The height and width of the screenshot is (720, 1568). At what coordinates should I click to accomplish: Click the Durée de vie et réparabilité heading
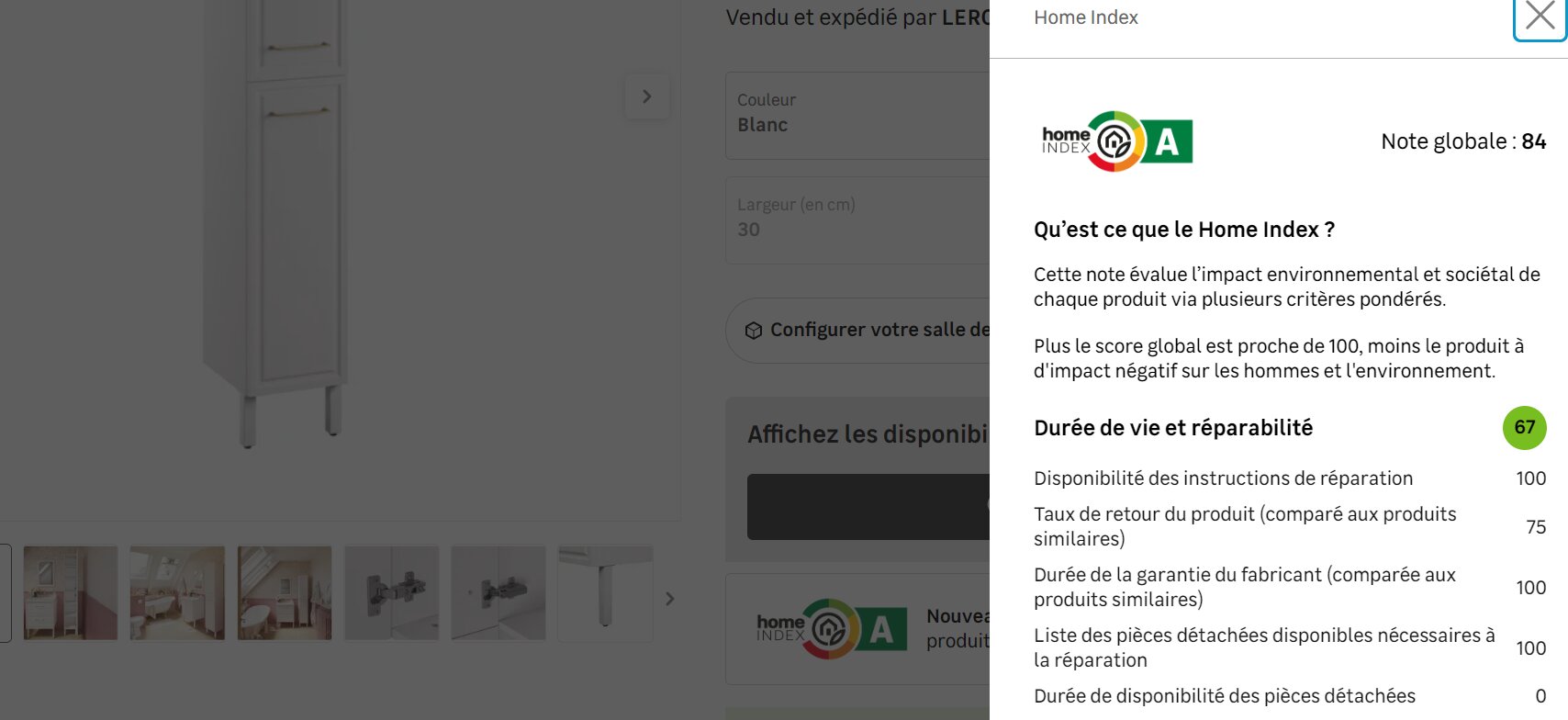(x=1173, y=428)
